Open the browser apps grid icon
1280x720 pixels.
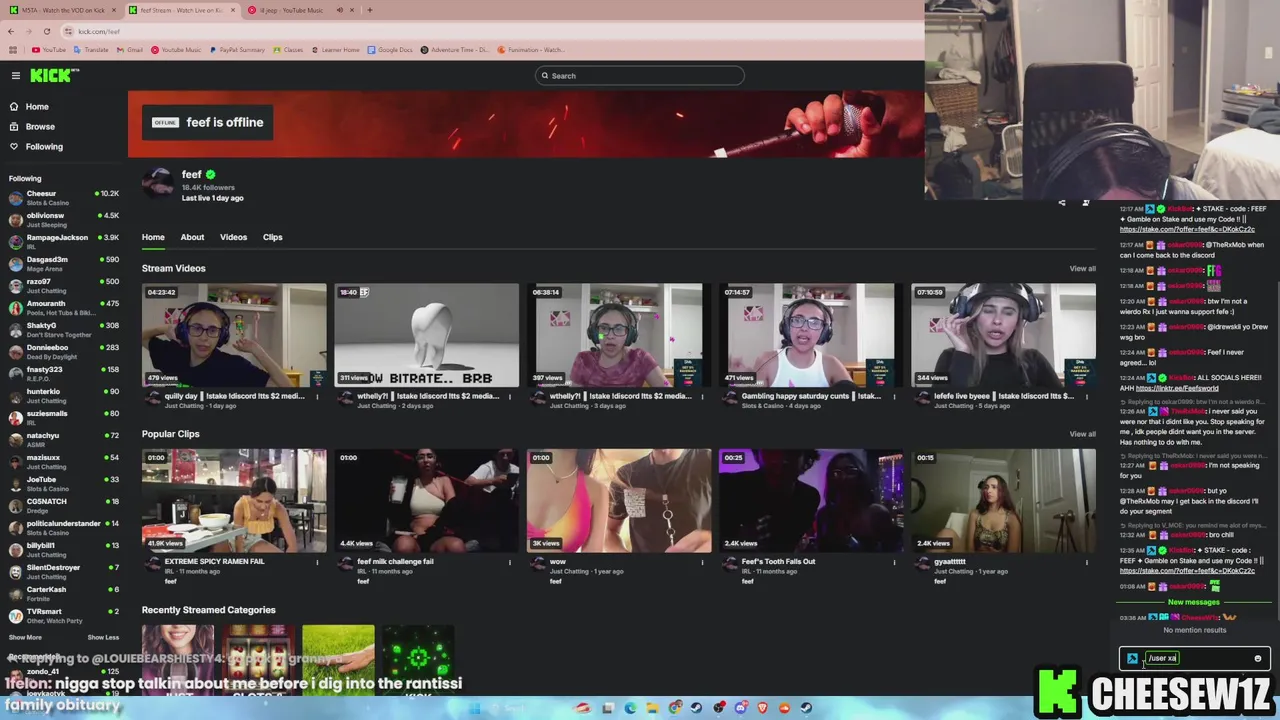click(13, 49)
